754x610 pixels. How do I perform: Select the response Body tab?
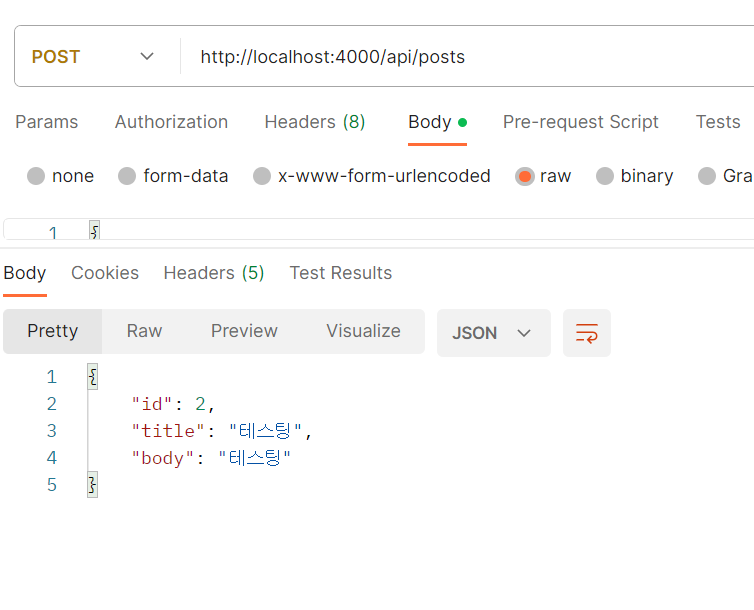[25, 273]
